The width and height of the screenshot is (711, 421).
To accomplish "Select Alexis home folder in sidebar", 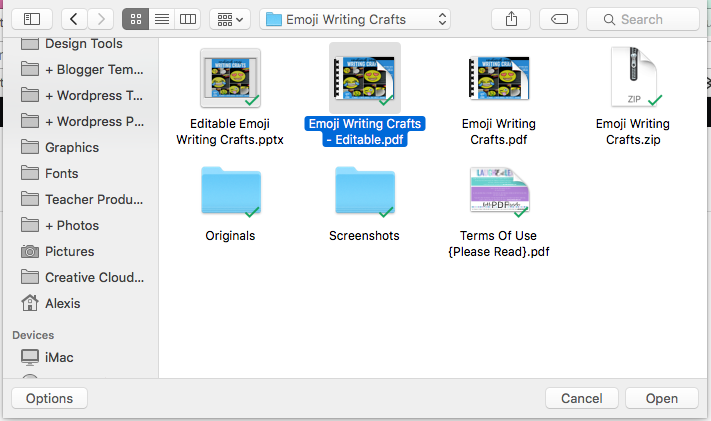I will coord(62,303).
